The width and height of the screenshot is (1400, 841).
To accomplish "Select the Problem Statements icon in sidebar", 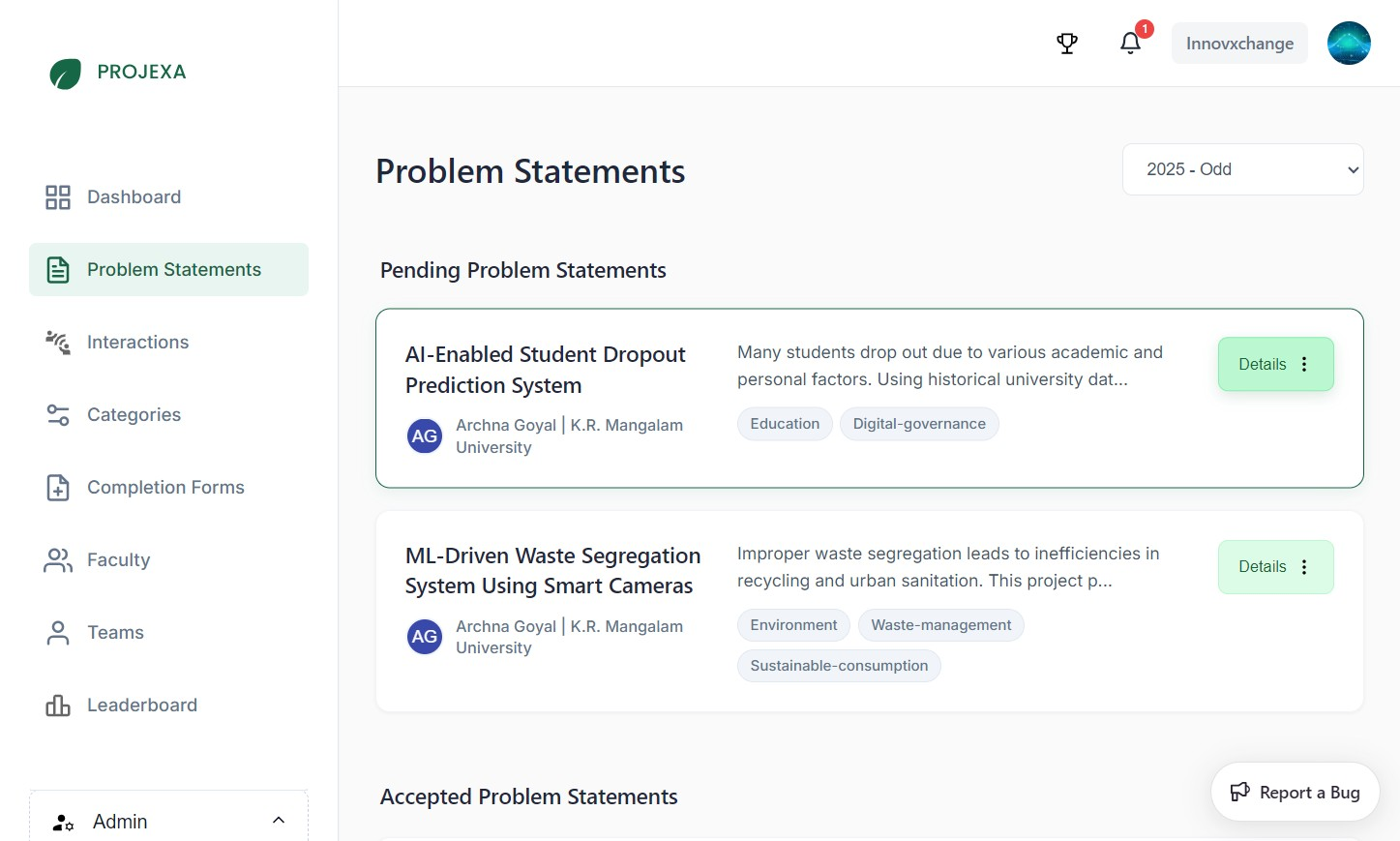I will click(x=57, y=269).
